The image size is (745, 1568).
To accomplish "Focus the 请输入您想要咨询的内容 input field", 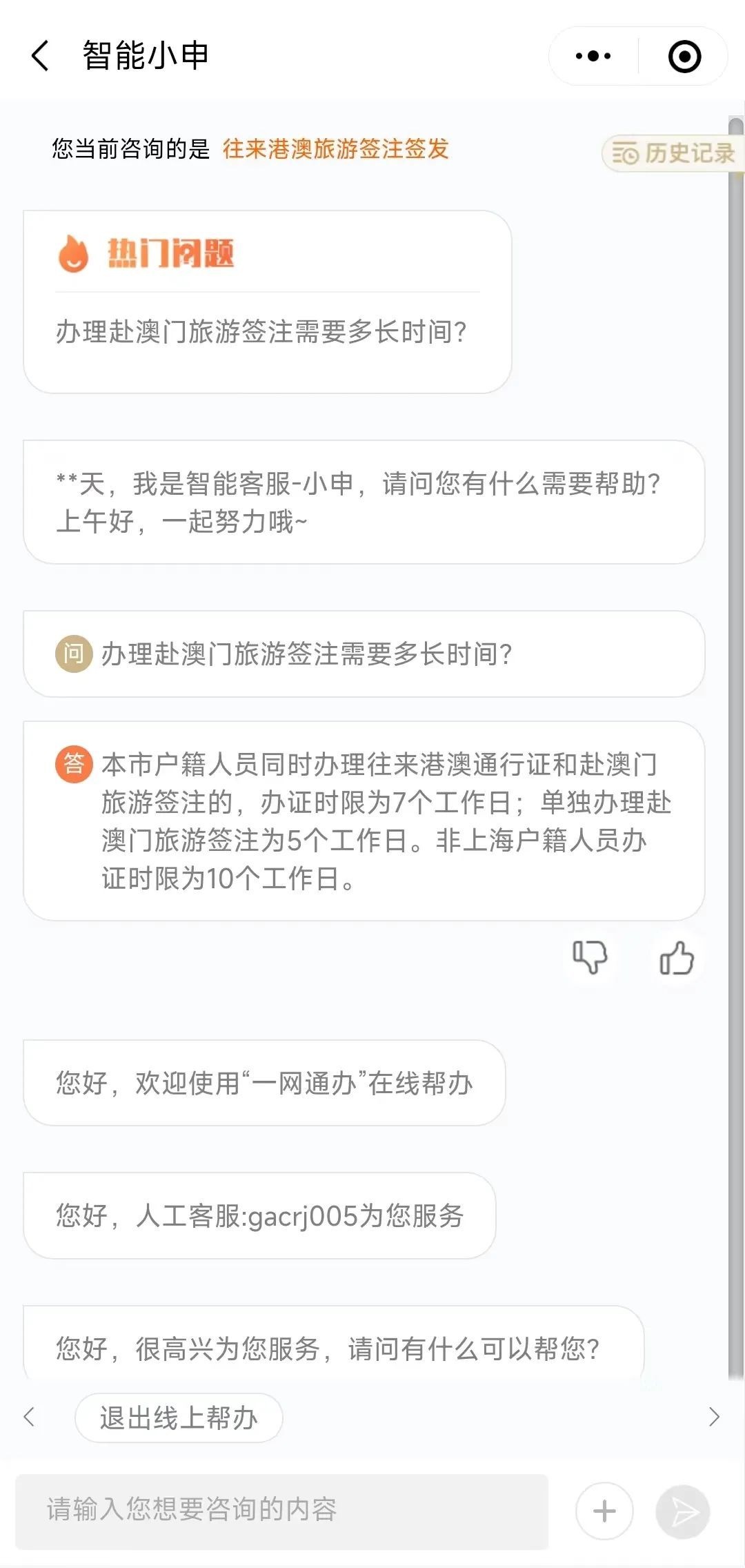I will [x=281, y=1511].
